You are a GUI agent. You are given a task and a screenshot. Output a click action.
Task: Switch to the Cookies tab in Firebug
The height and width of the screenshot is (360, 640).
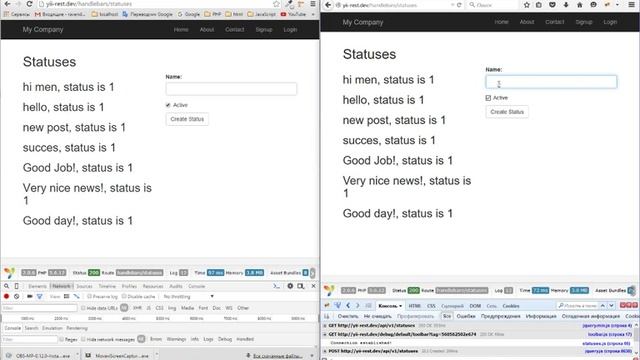coord(511,306)
